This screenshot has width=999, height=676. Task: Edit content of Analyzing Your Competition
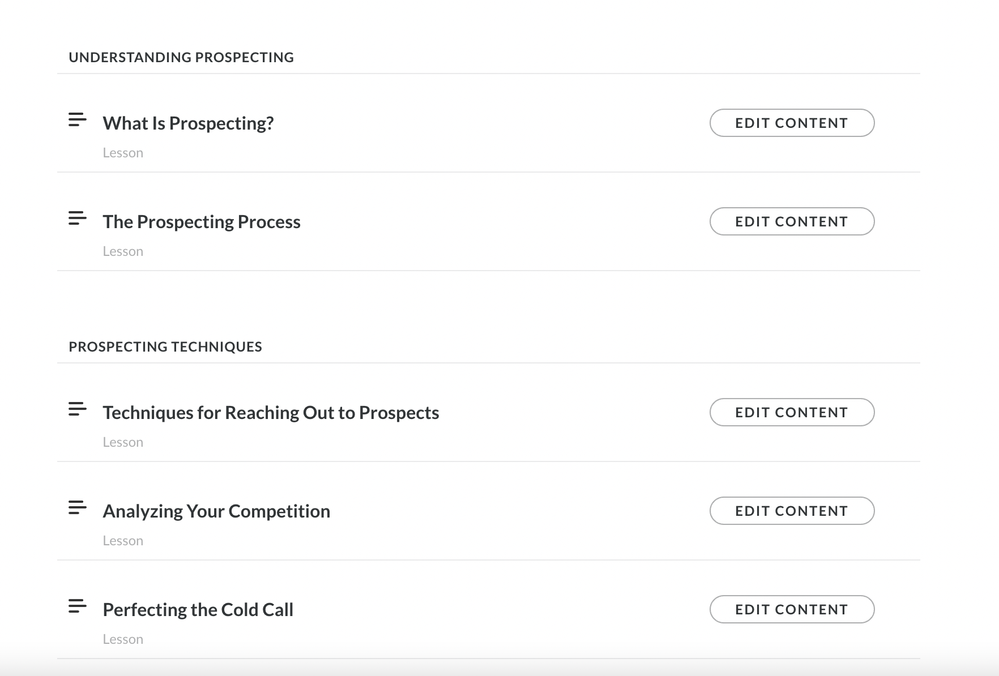click(791, 511)
